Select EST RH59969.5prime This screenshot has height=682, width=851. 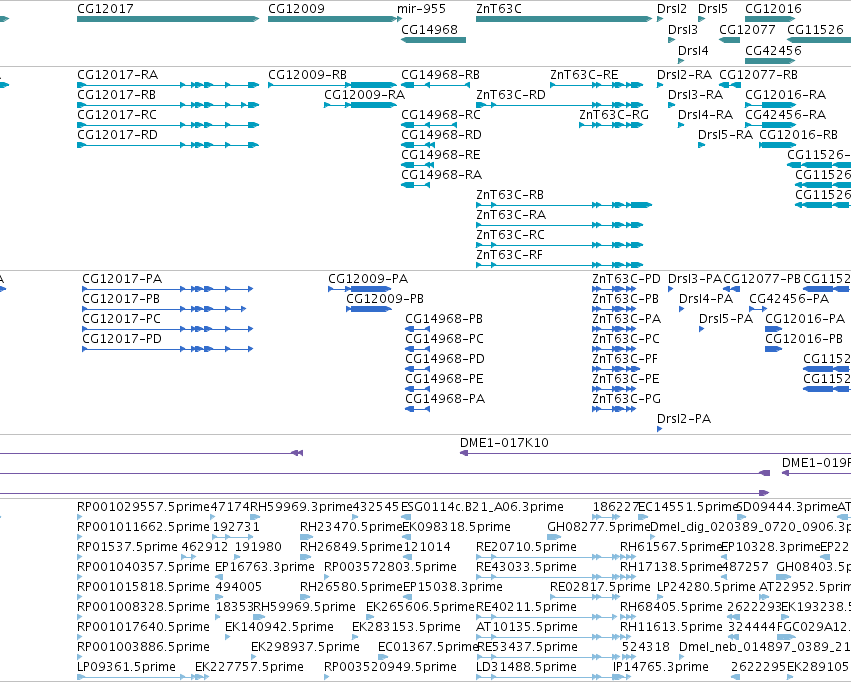click(x=304, y=607)
